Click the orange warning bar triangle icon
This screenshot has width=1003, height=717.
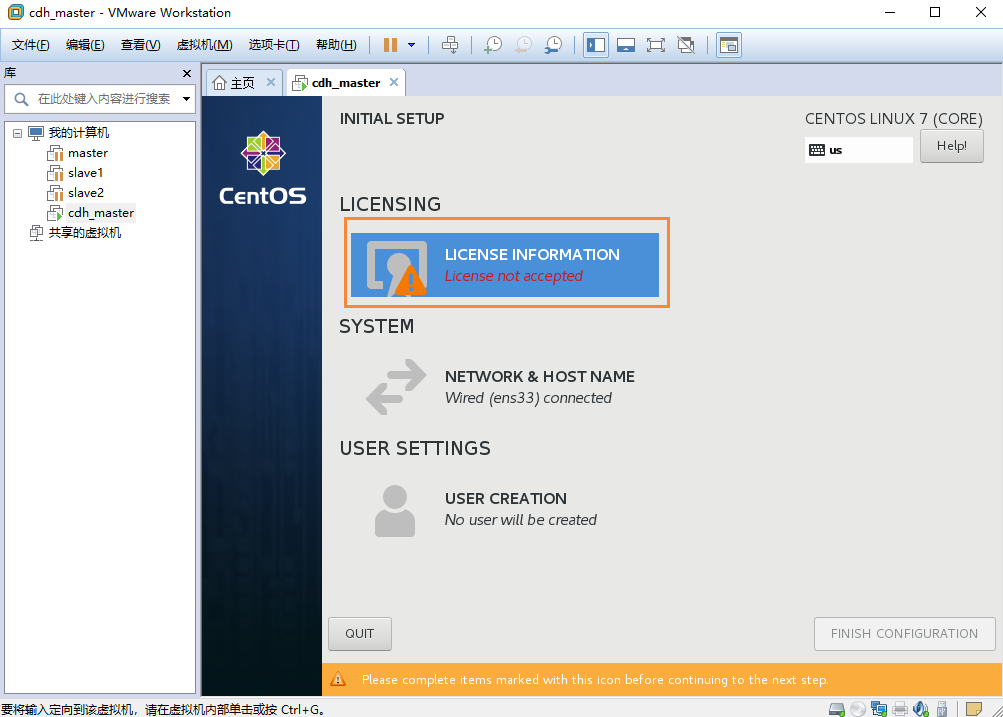point(338,679)
